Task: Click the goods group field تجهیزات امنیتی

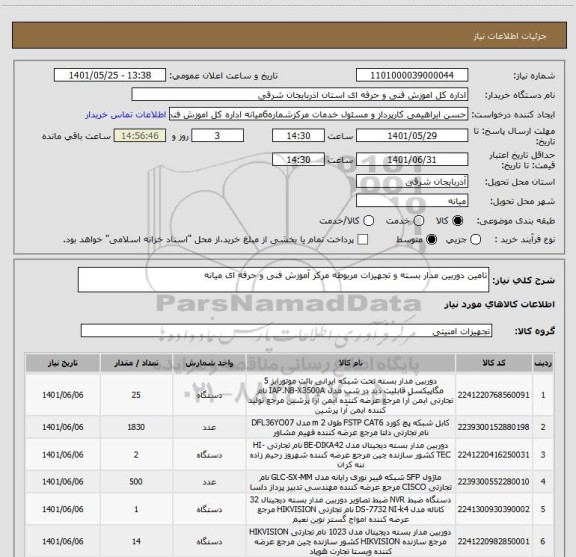Action: (x=286, y=331)
